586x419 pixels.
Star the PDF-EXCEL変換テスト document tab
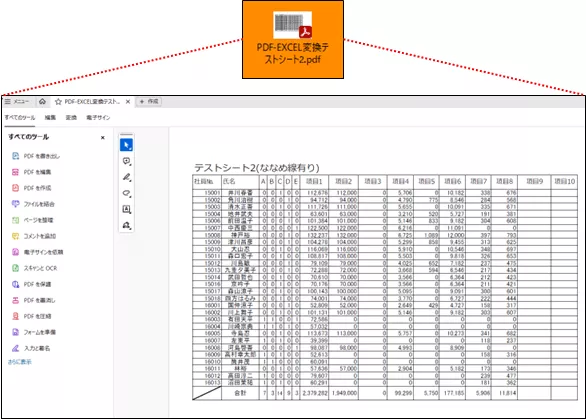(x=58, y=102)
